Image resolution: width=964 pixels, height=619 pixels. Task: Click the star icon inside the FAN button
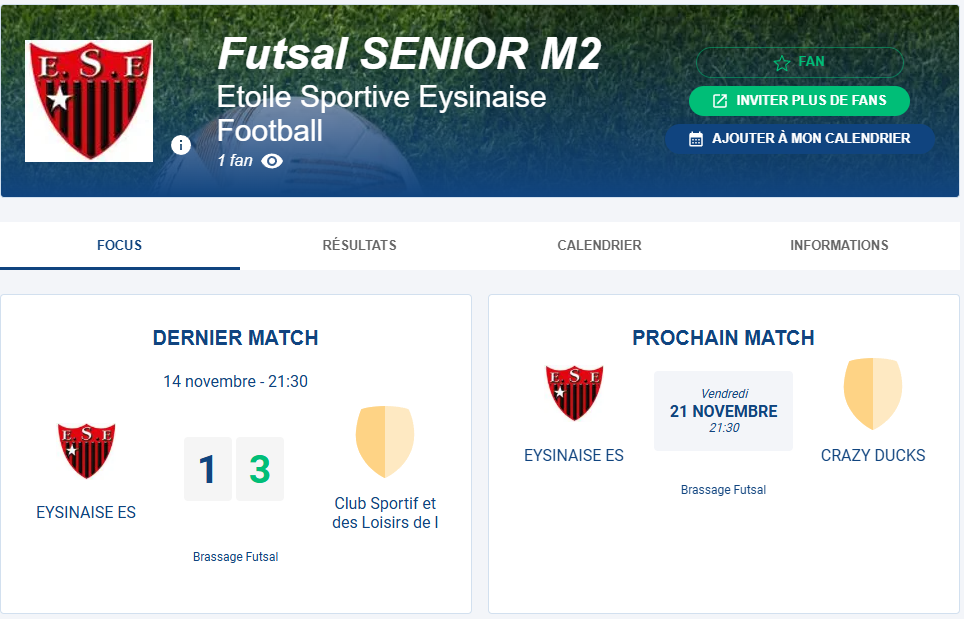tap(781, 62)
